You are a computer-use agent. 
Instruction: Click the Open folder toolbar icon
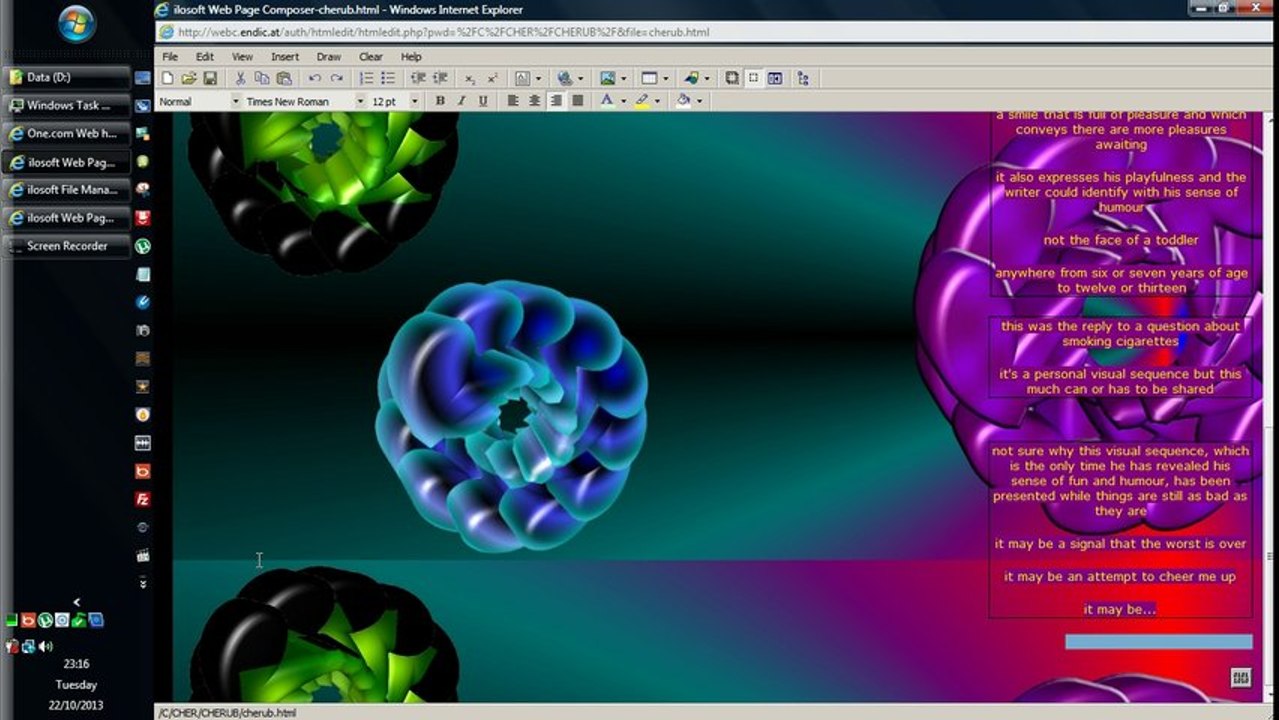188,78
